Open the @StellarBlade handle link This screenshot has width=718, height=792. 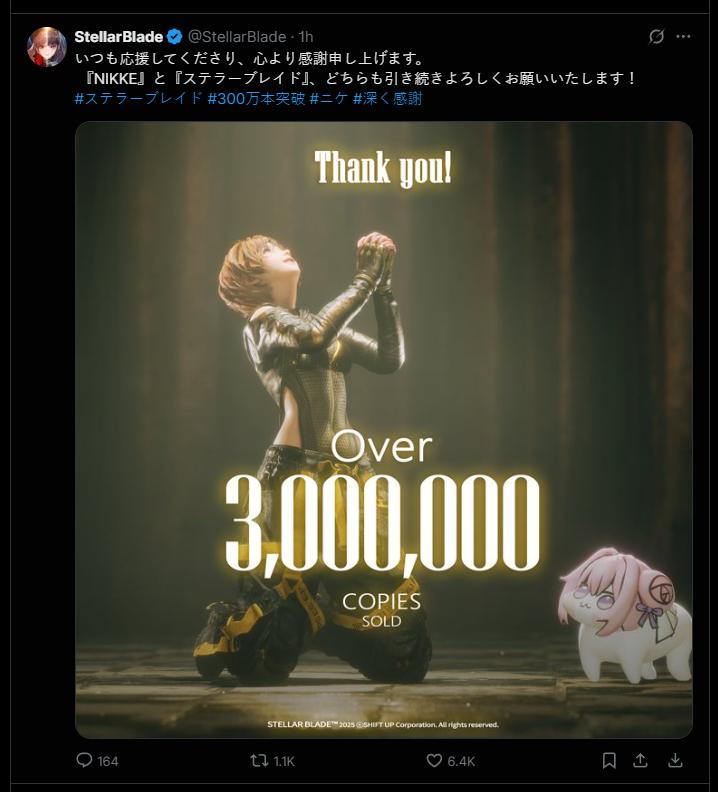point(237,37)
